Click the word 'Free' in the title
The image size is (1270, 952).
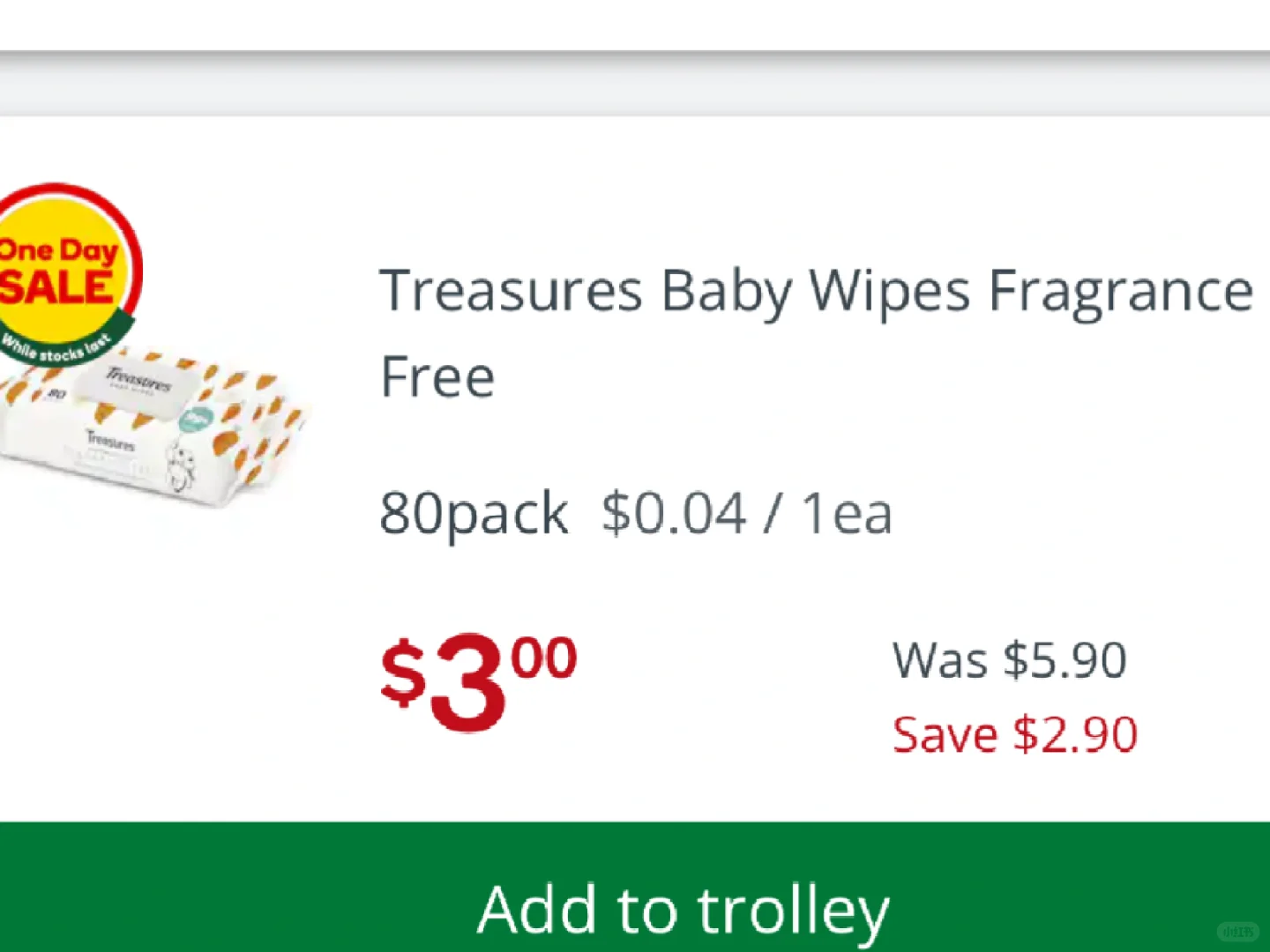pos(437,377)
